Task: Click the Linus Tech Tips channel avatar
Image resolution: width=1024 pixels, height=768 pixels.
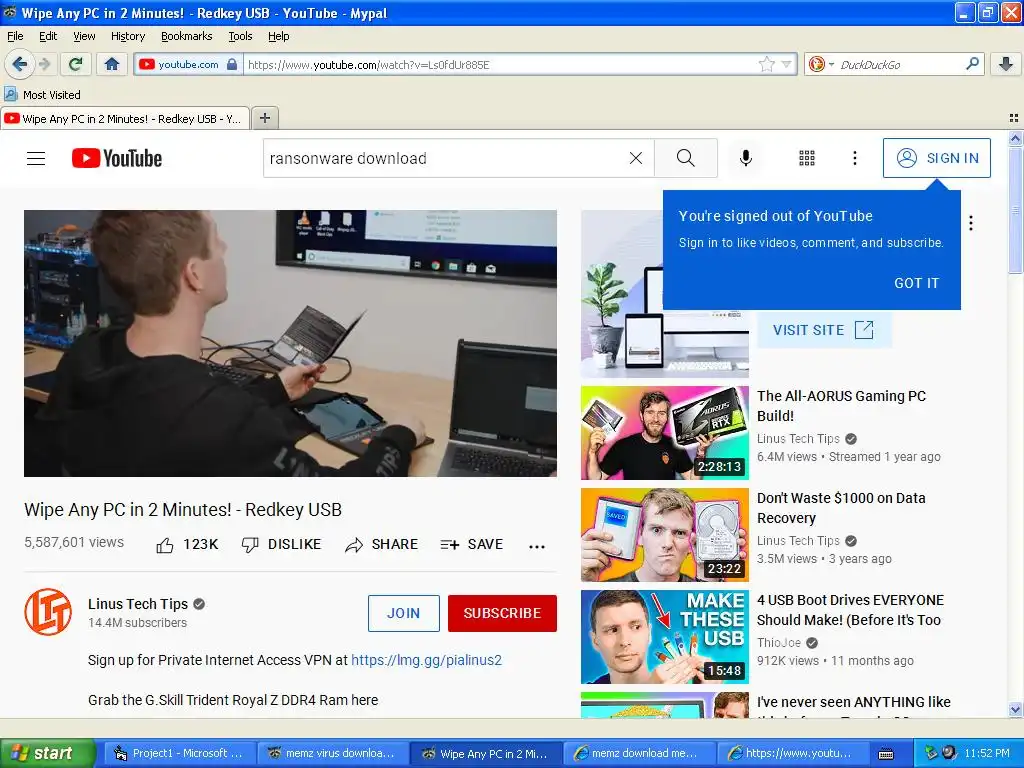Action: click(x=48, y=612)
